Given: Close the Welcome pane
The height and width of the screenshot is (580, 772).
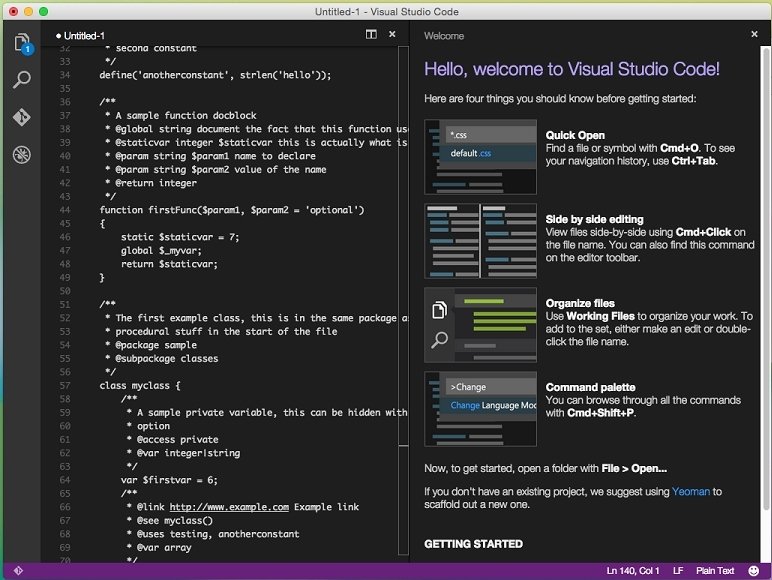Looking at the screenshot, I should [x=754, y=34].
